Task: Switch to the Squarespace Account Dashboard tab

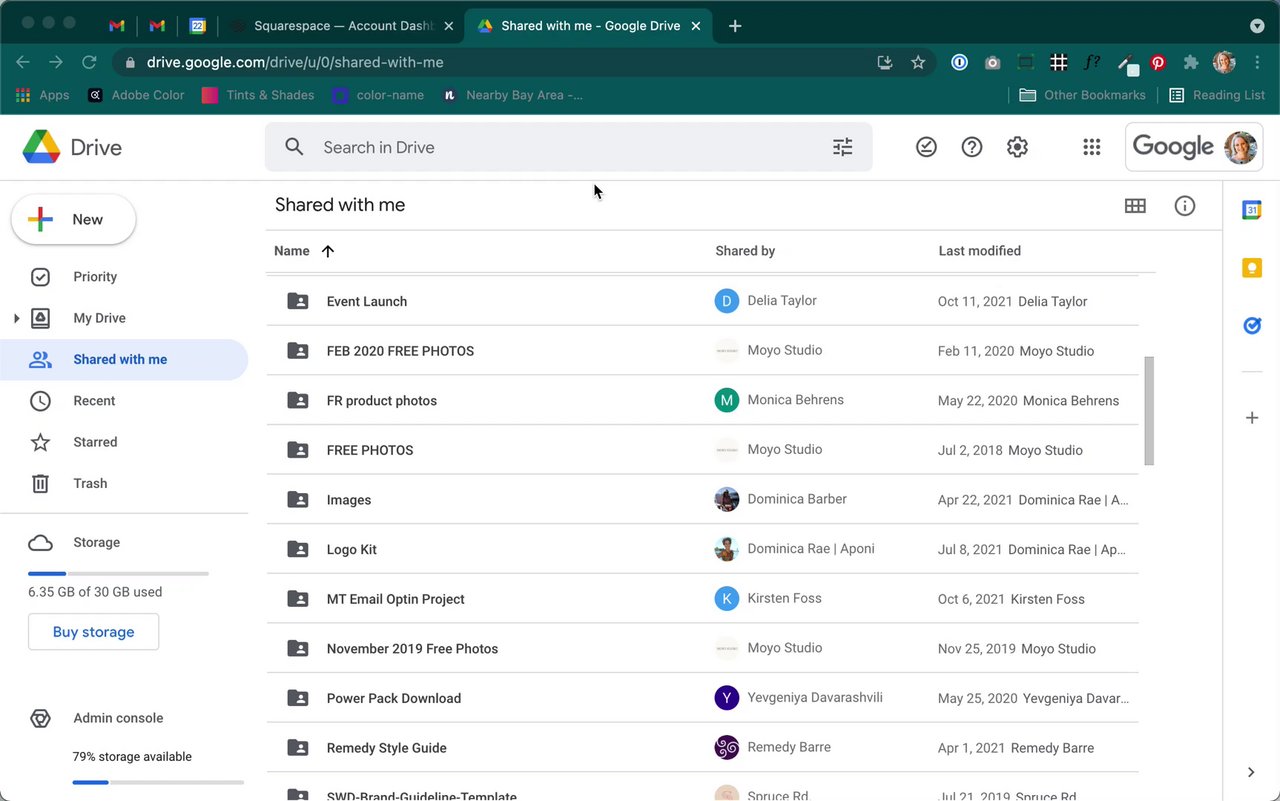Action: tap(342, 26)
